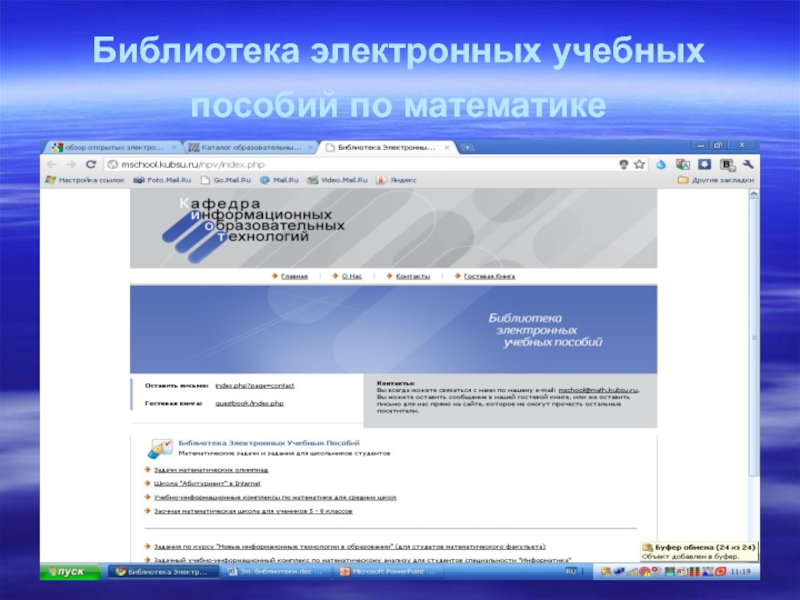
Task: Click the 'Буфер обмена (24 из 24)' notification
Action: pyautogui.click(x=698, y=551)
